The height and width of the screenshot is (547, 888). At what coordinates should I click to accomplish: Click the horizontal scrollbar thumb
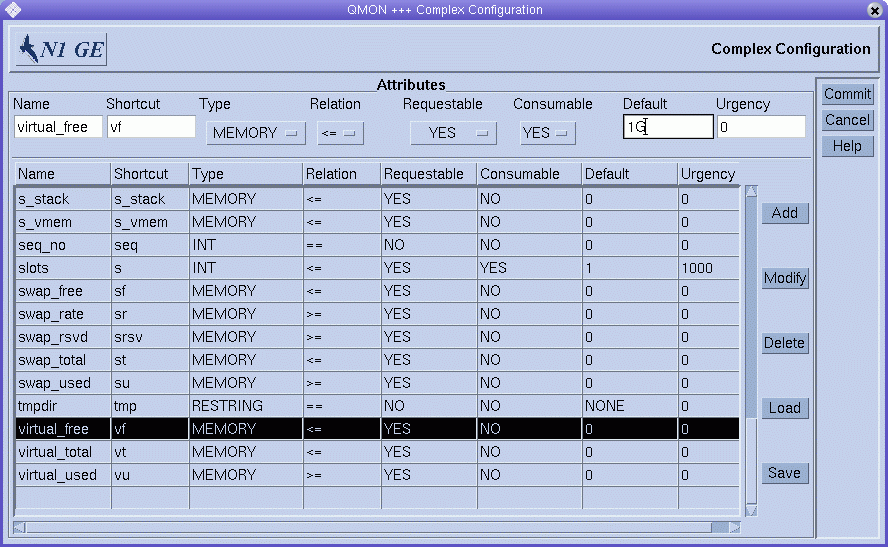(x=369, y=527)
